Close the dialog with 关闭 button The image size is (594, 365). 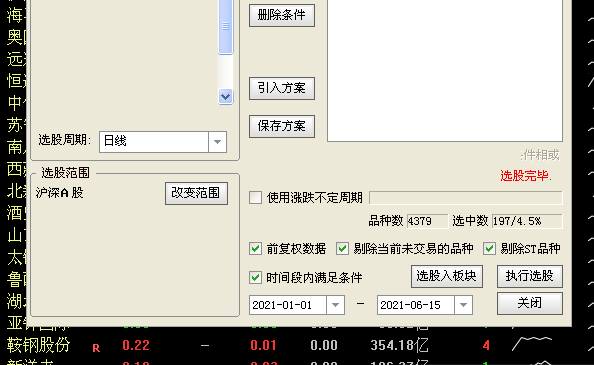coord(529,303)
